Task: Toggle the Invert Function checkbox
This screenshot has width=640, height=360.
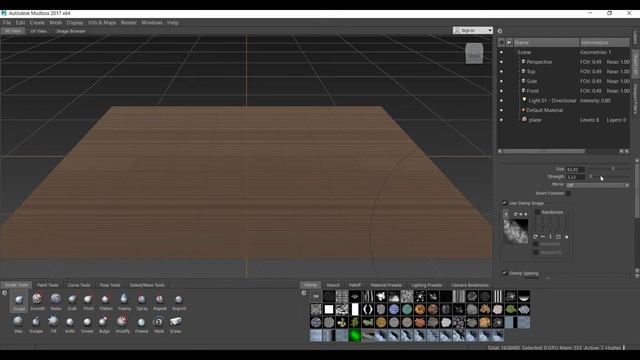Action: (x=568, y=193)
